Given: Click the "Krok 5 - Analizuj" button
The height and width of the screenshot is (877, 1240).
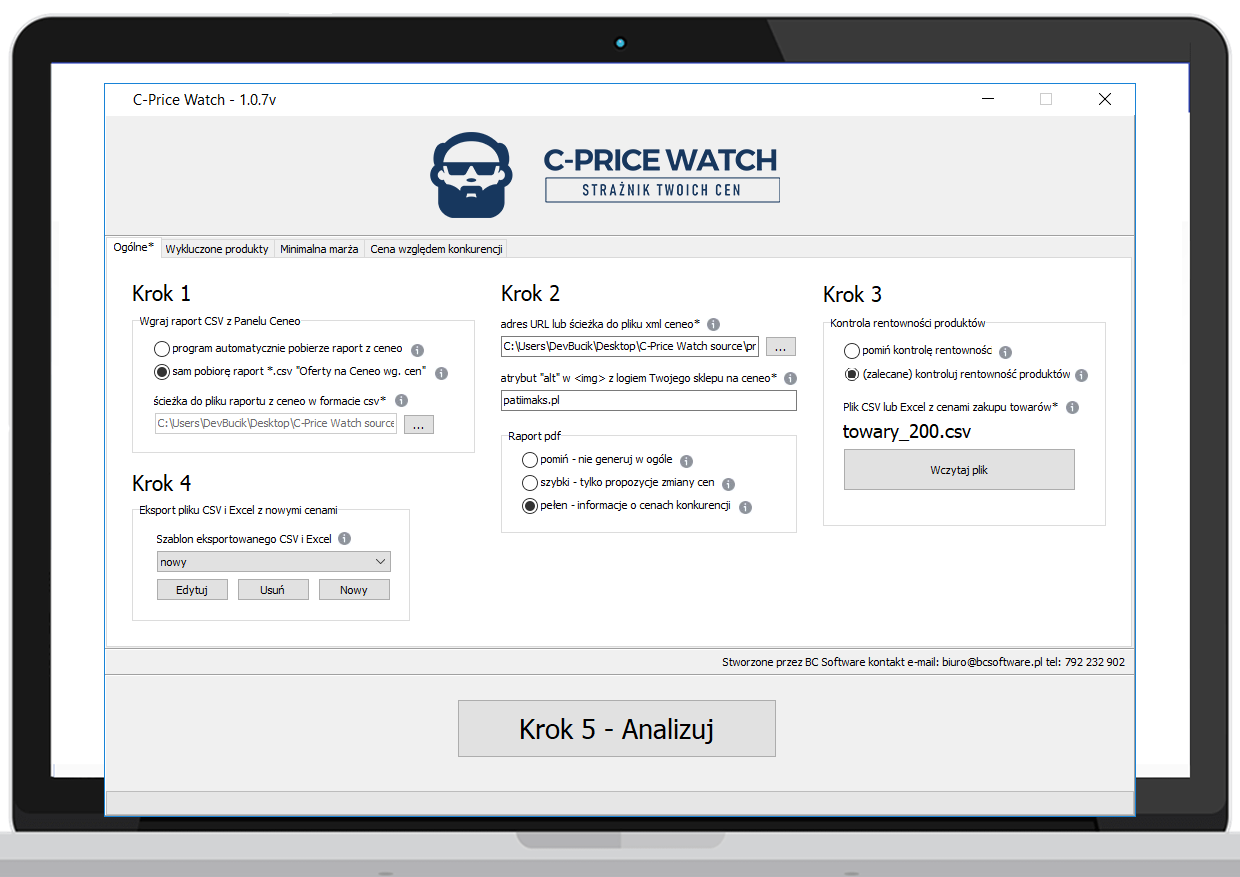Looking at the screenshot, I should coord(617,729).
